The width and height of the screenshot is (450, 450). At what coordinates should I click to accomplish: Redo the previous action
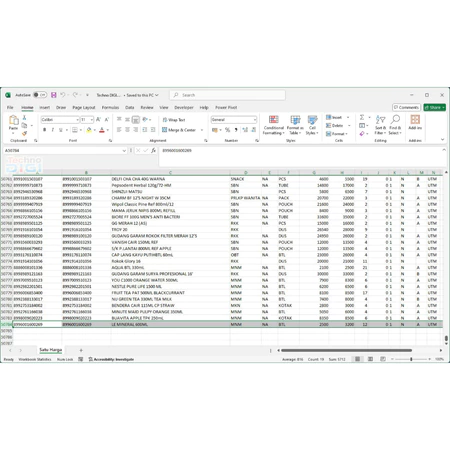click(x=75, y=95)
